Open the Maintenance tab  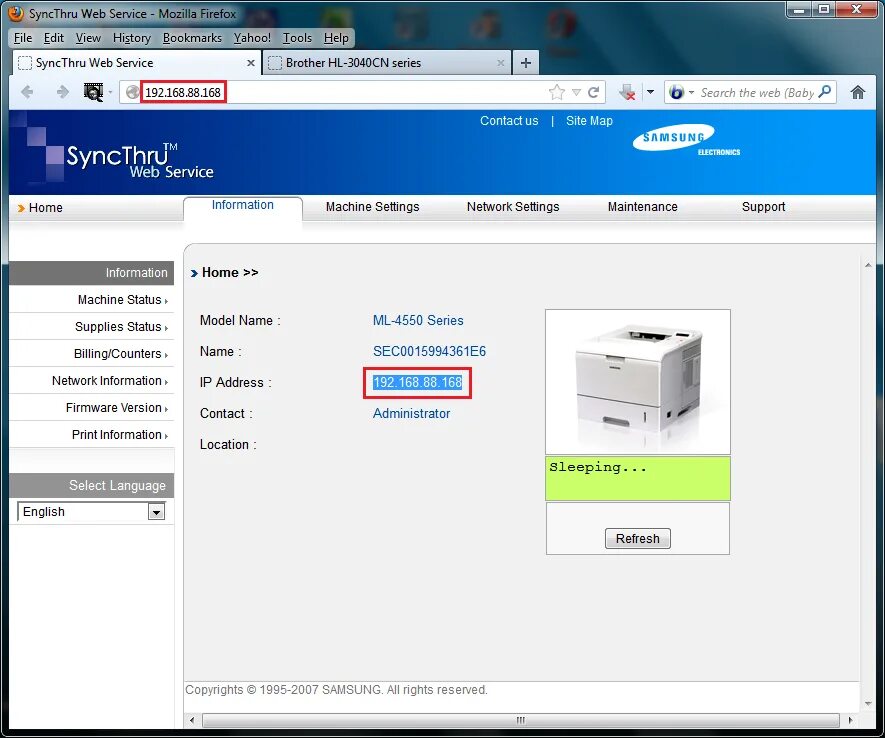tap(642, 207)
